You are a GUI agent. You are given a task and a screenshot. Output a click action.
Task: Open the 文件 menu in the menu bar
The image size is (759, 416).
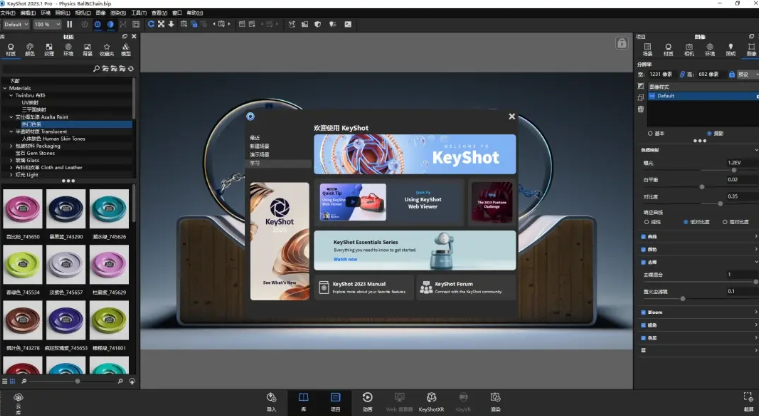tap(7, 12)
